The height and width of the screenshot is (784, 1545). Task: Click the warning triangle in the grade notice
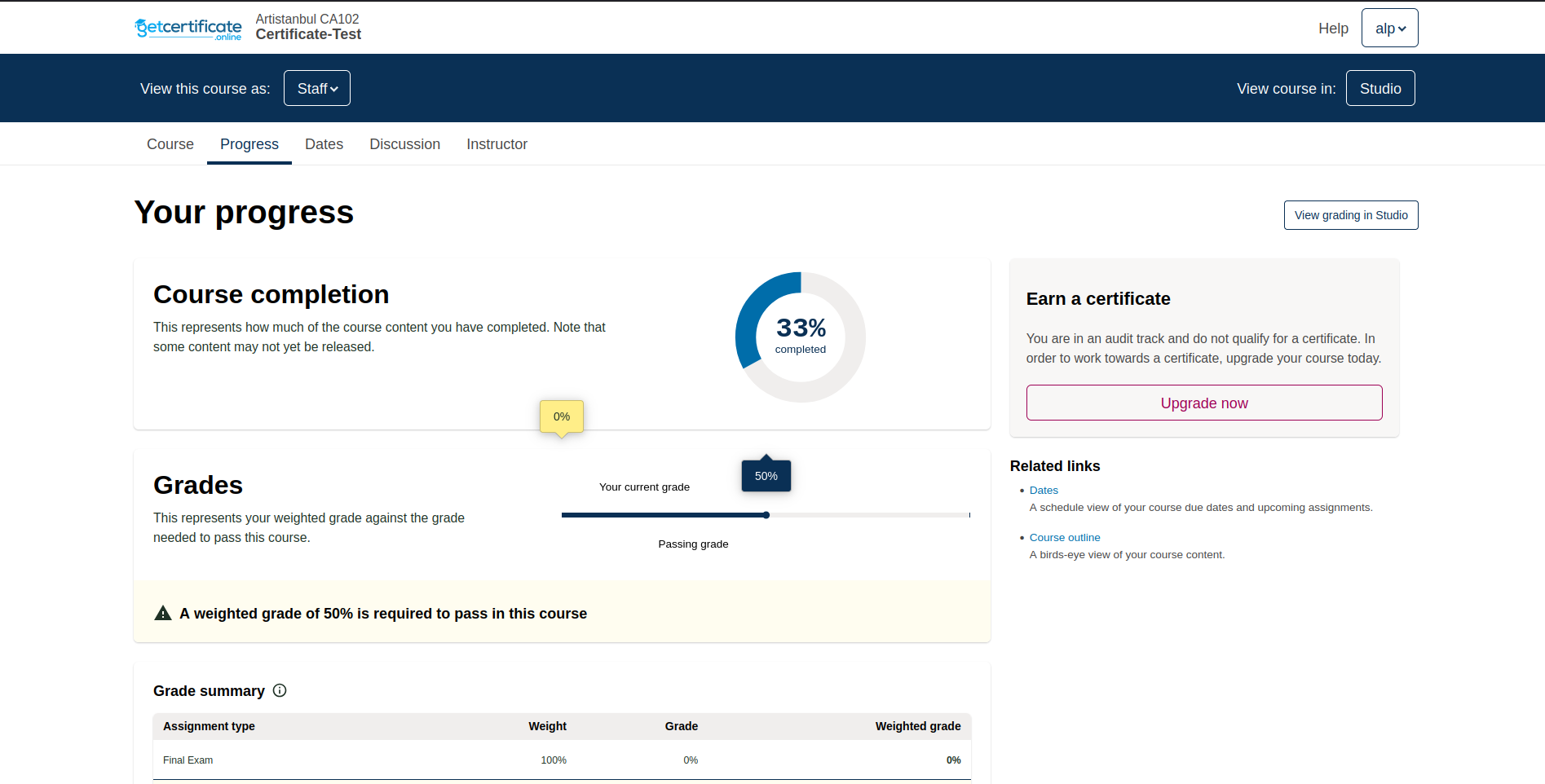tap(162, 613)
